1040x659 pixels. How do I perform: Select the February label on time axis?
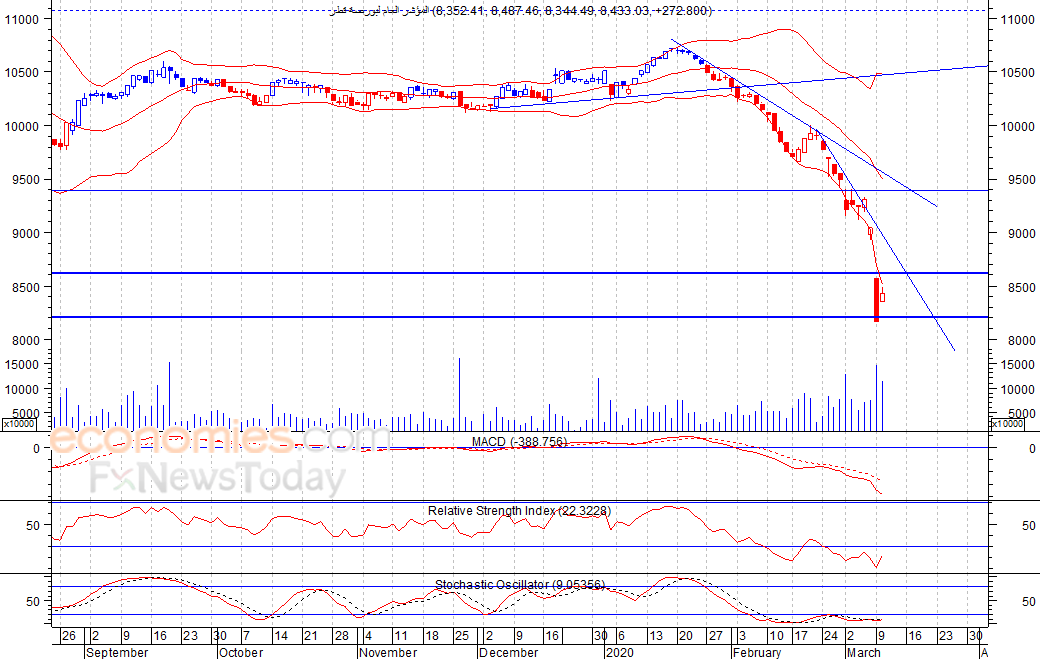pyautogui.click(x=757, y=652)
